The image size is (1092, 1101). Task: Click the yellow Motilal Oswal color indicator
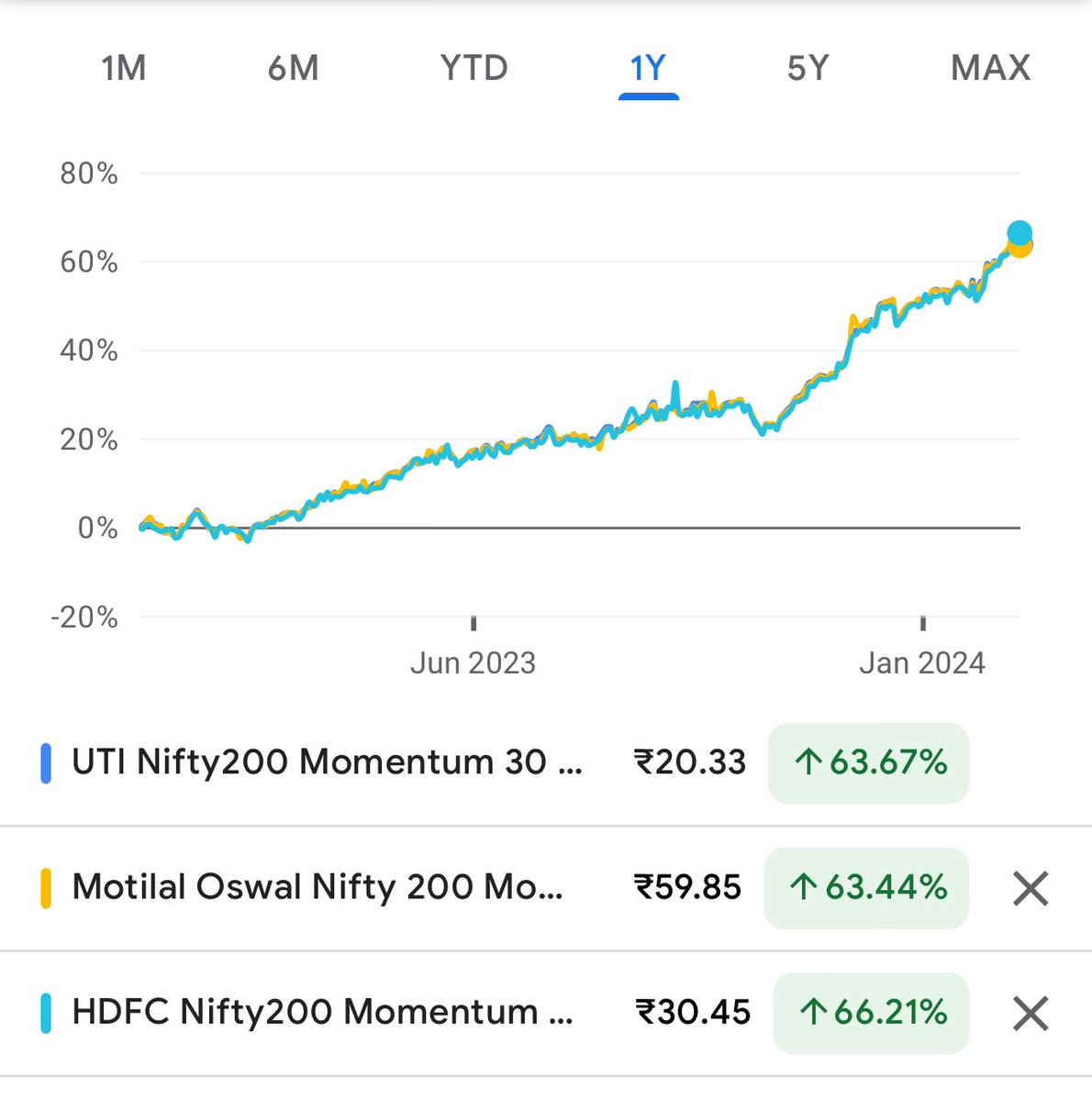click(x=46, y=888)
